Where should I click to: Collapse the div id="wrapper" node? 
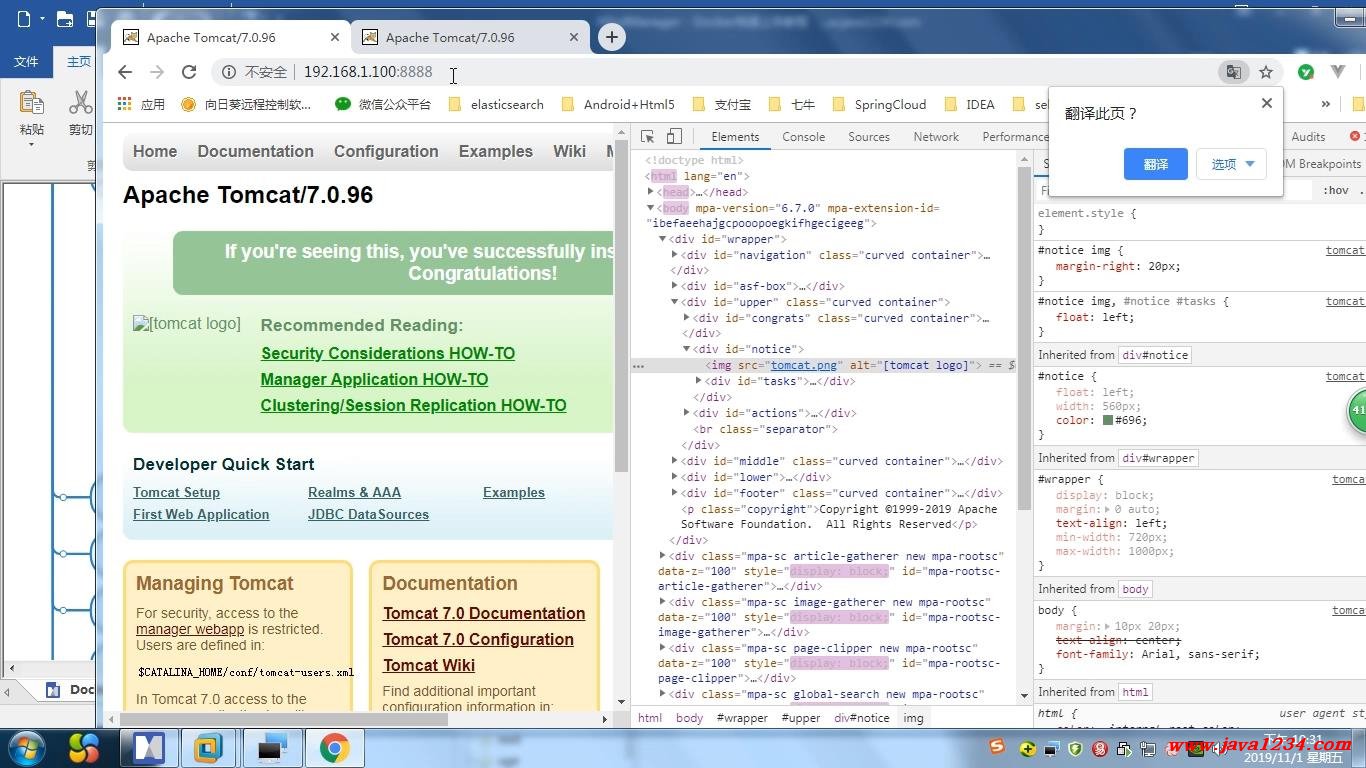(x=662, y=239)
